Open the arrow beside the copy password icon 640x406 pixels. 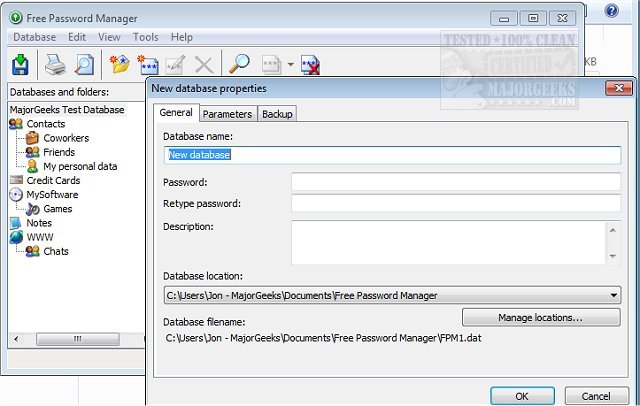(291, 64)
